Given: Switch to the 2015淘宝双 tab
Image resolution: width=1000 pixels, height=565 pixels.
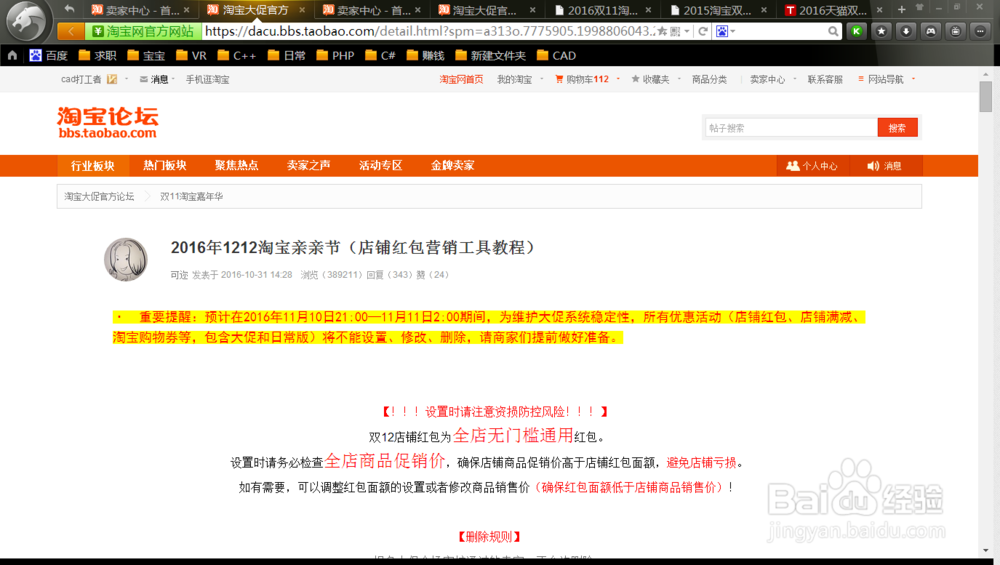Looking at the screenshot, I should pyautogui.click(x=718, y=10).
